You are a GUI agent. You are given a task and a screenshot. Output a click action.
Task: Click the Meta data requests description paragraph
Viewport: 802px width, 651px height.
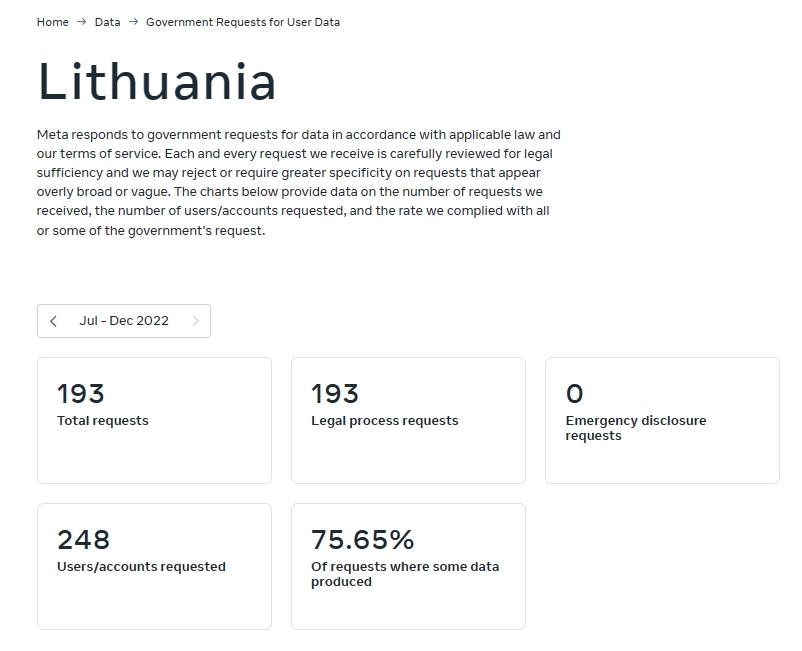click(x=299, y=182)
